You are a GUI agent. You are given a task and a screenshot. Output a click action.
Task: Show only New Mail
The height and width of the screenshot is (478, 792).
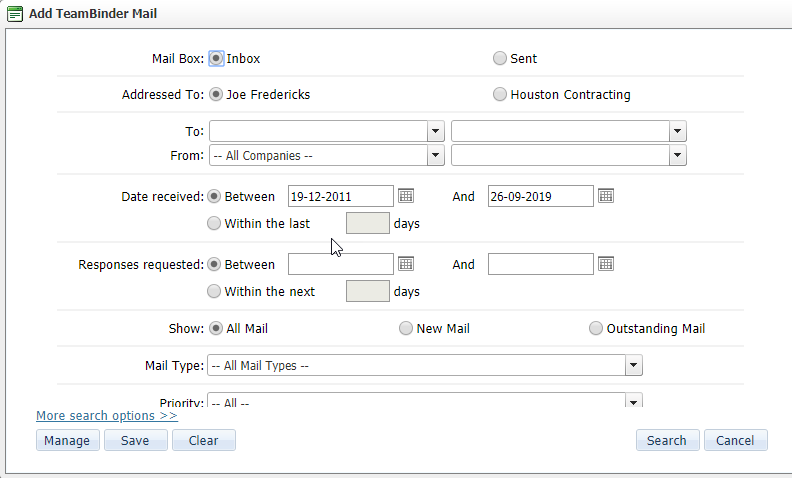[406, 328]
